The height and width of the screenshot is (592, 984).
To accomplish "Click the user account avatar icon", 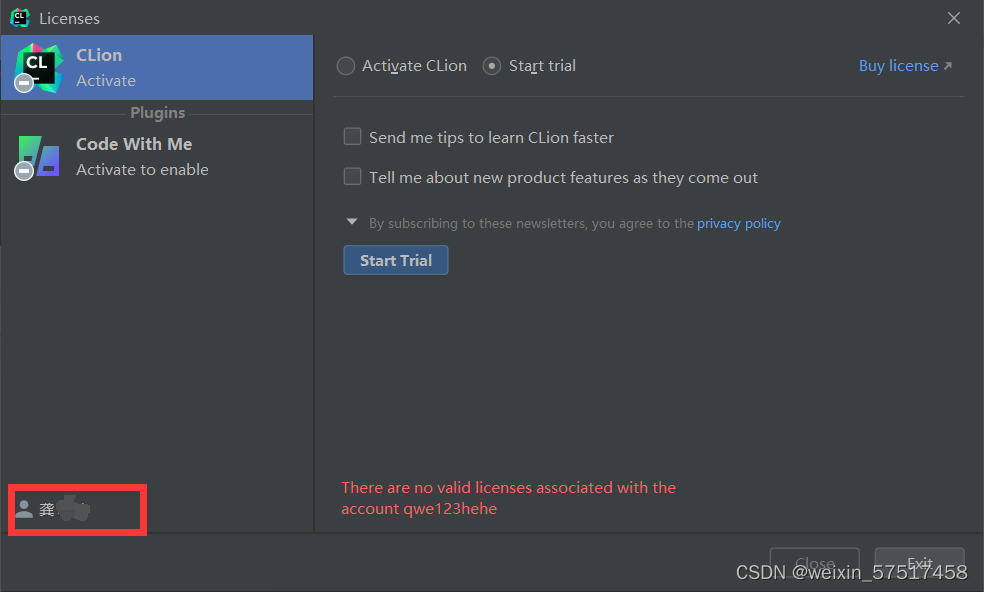I will click(x=24, y=509).
